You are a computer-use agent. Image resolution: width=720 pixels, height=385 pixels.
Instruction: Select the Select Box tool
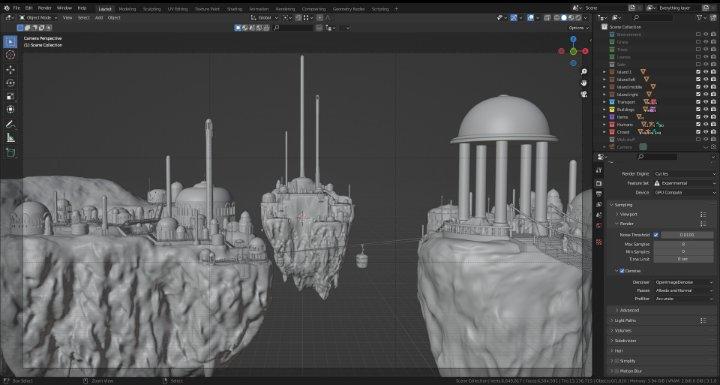point(10,42)
